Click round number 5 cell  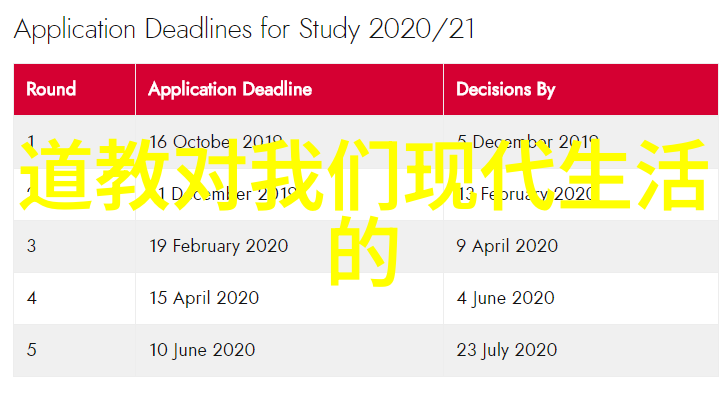pos(74,350)
